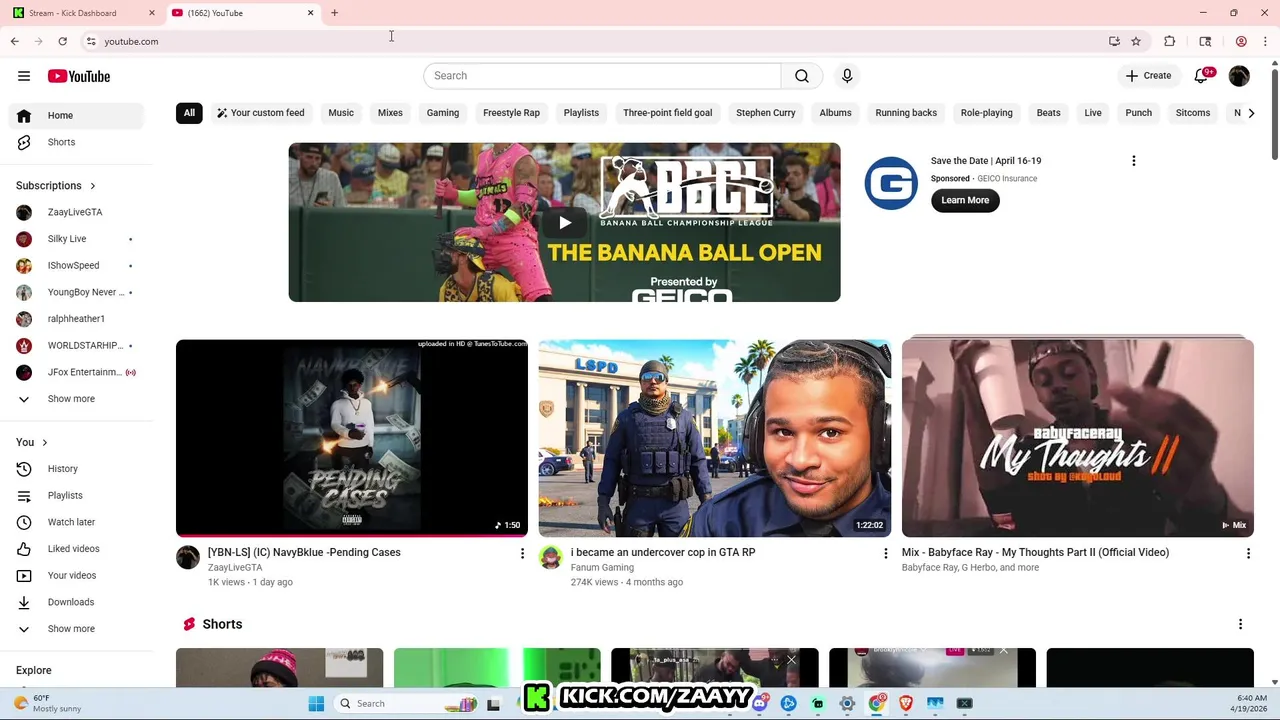Select Home in the sidebar
Screen dimensions: 1280x720
point(75,115)
